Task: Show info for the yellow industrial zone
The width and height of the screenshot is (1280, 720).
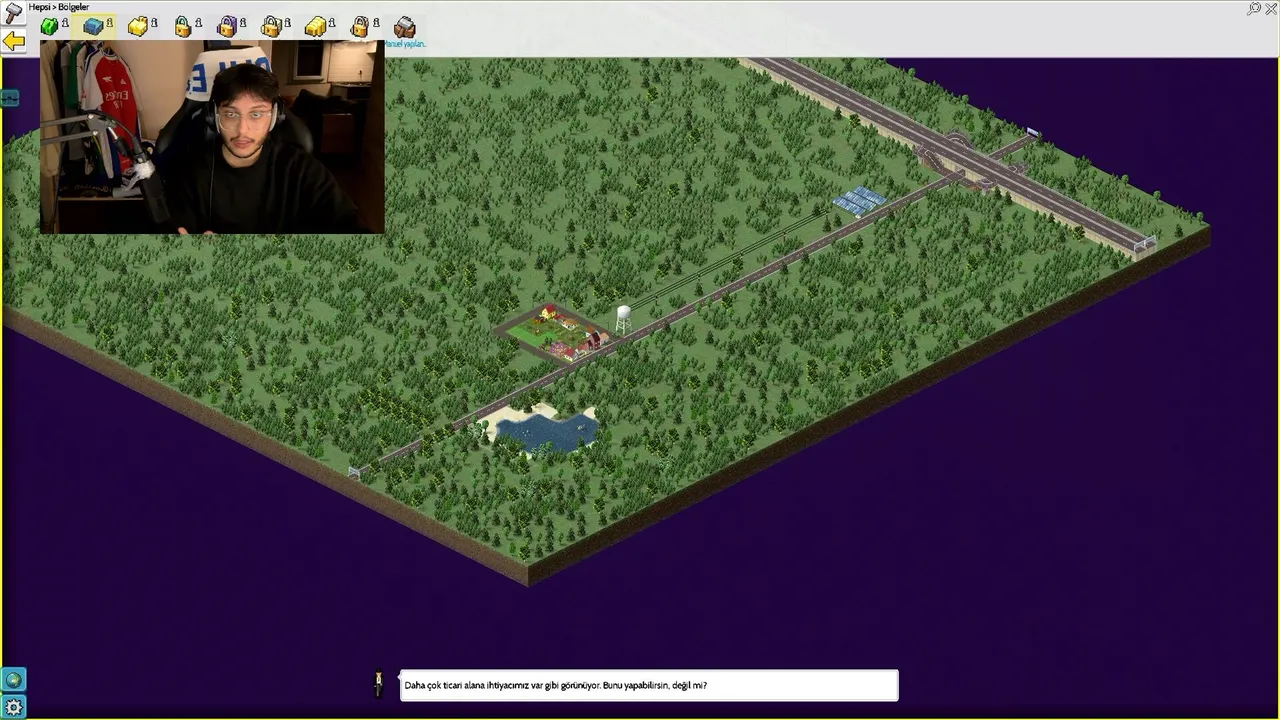Action: coord(154,22)
